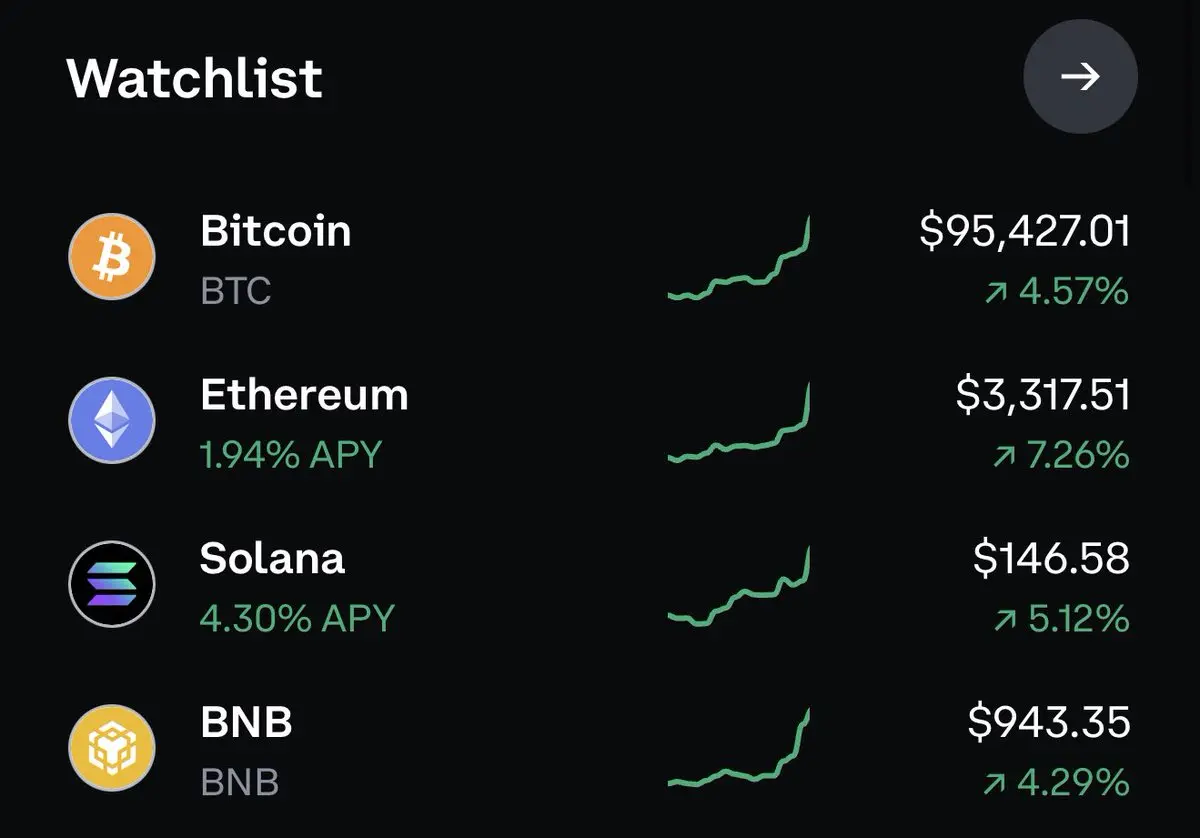Click Ethereum's green up-arrow change indicator
The height and width of the screenshot is (838, 1200).
click(x=1003, y=457)
